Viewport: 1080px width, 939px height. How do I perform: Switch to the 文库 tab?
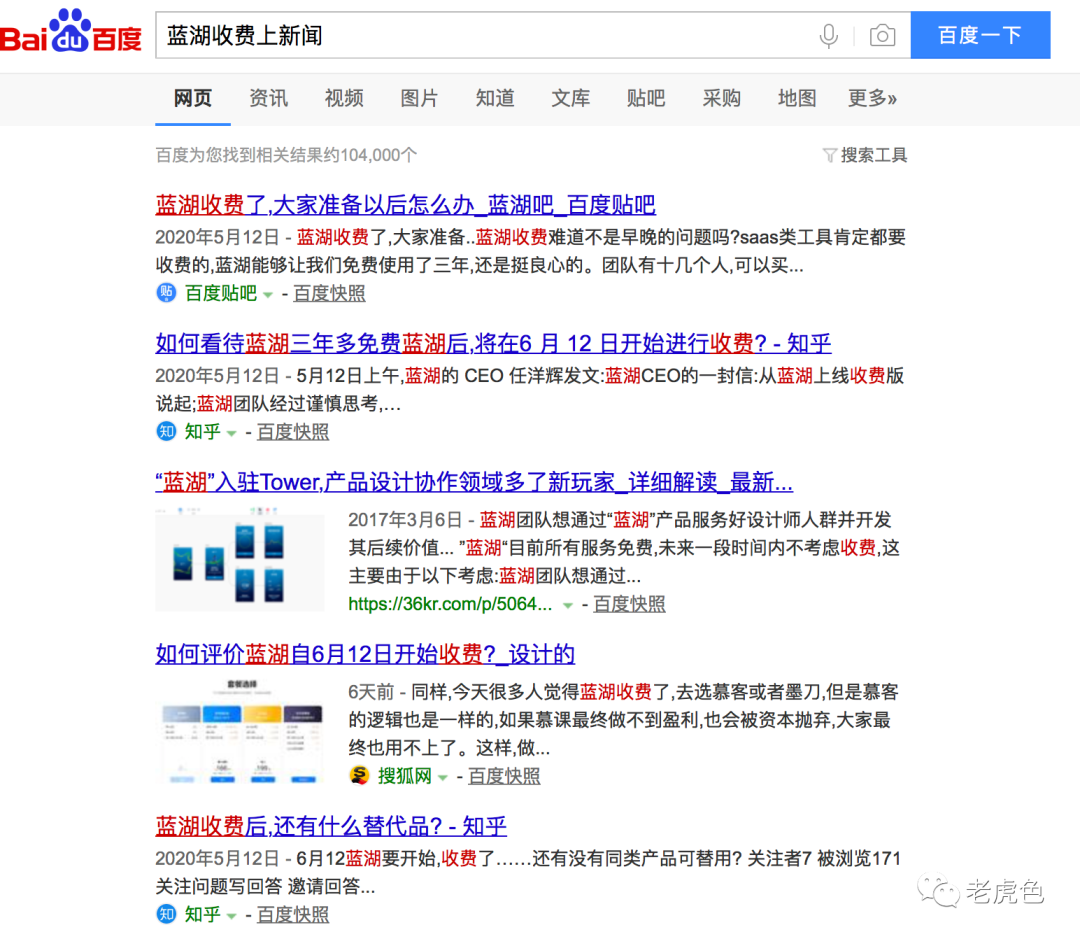coord(570,98)
